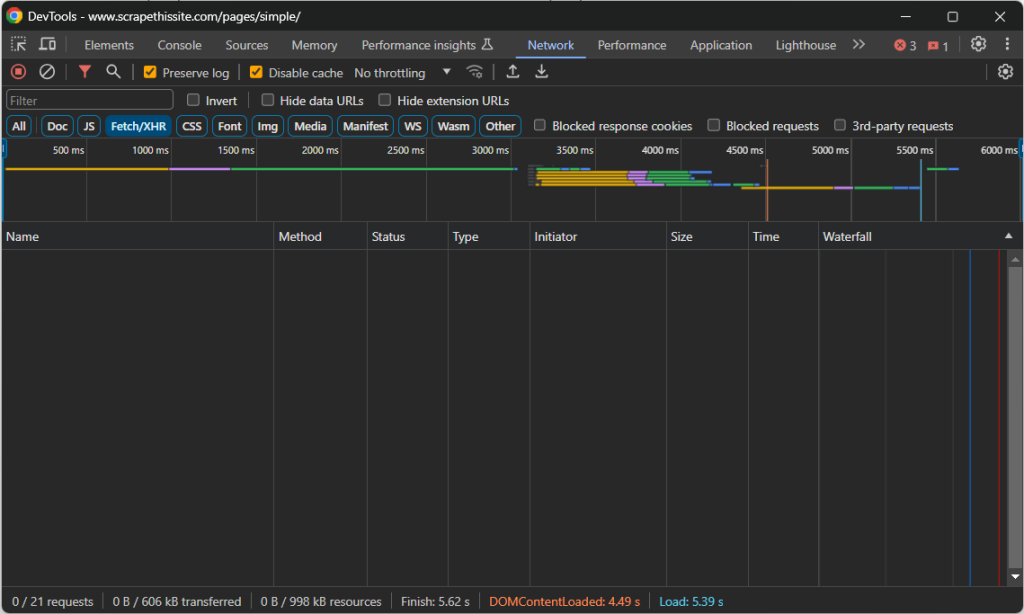This screenshot has height=614, width=1024.
Task: Open the No throttling dropdown
Action: click(x=402, y=73)
